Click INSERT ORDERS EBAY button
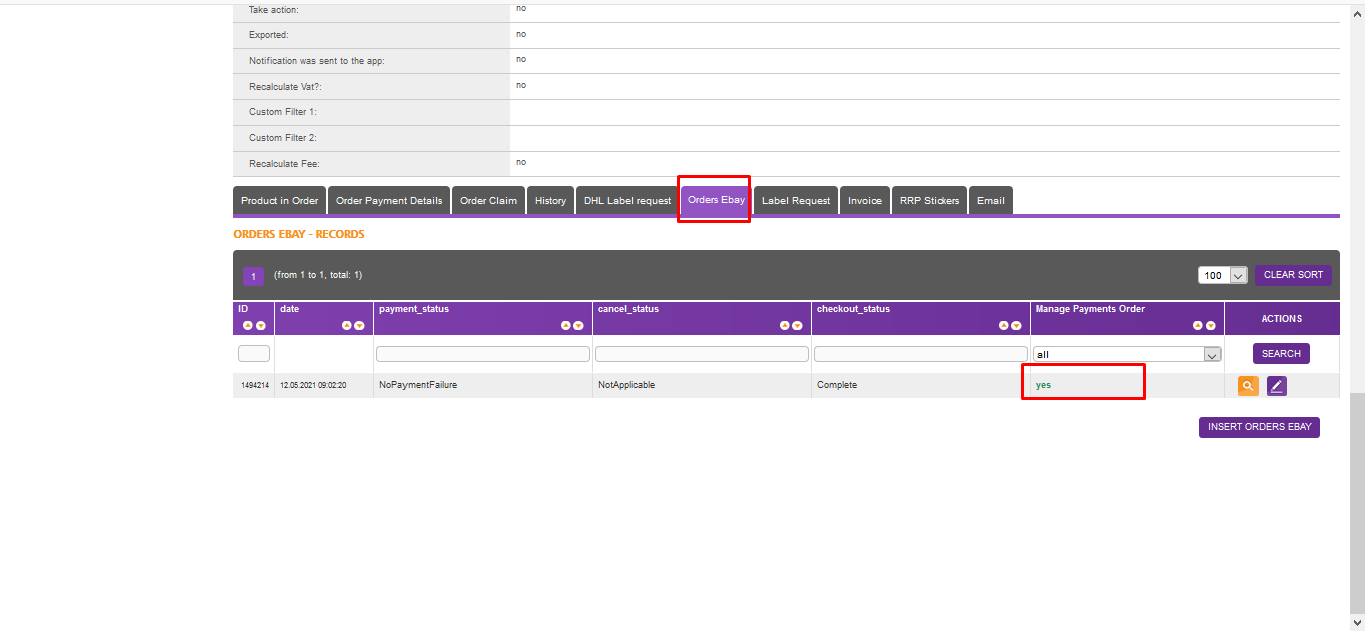The width and height of the screenshot is (1365, 631). (1259, 427)
